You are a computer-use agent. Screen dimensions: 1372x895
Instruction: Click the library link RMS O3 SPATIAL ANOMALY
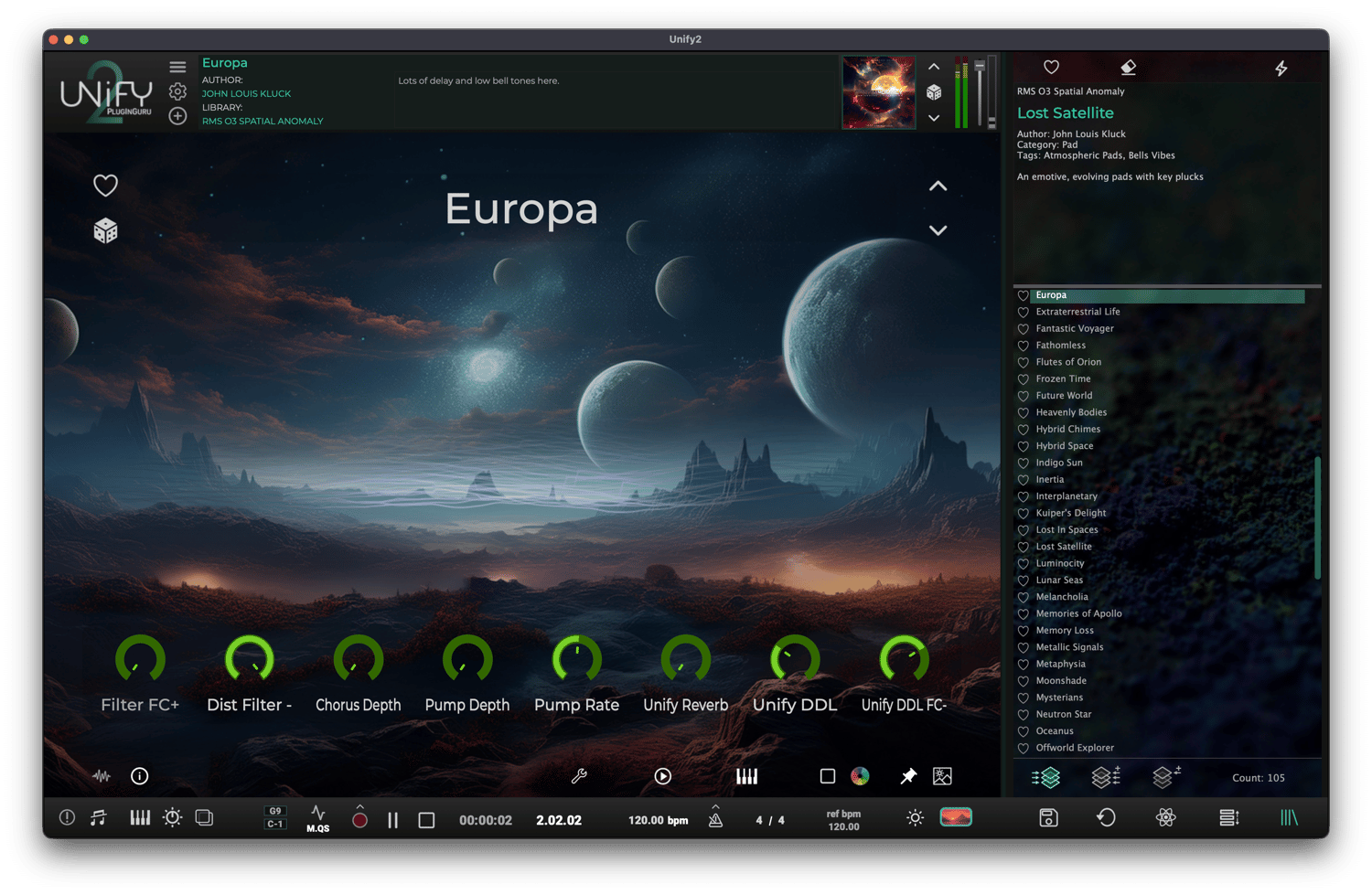coord(263,121)
